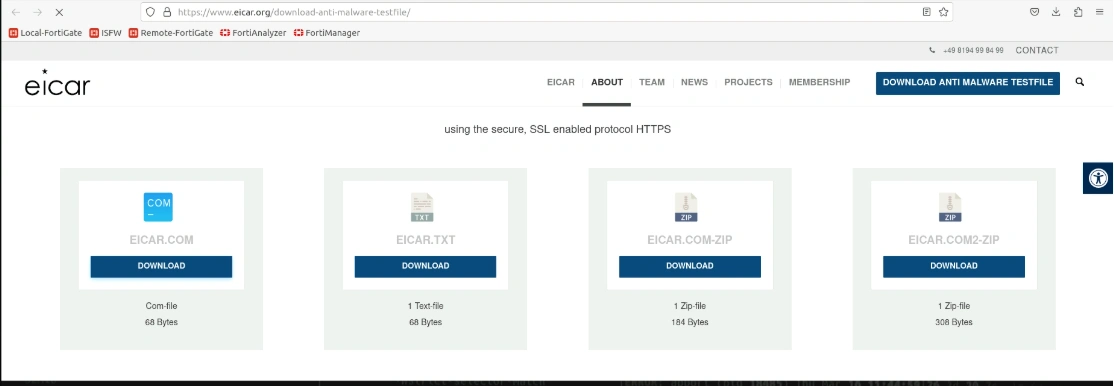1114x386 pixels.
Task: Download the EICAR.TXT file
Action: point(426,267)
